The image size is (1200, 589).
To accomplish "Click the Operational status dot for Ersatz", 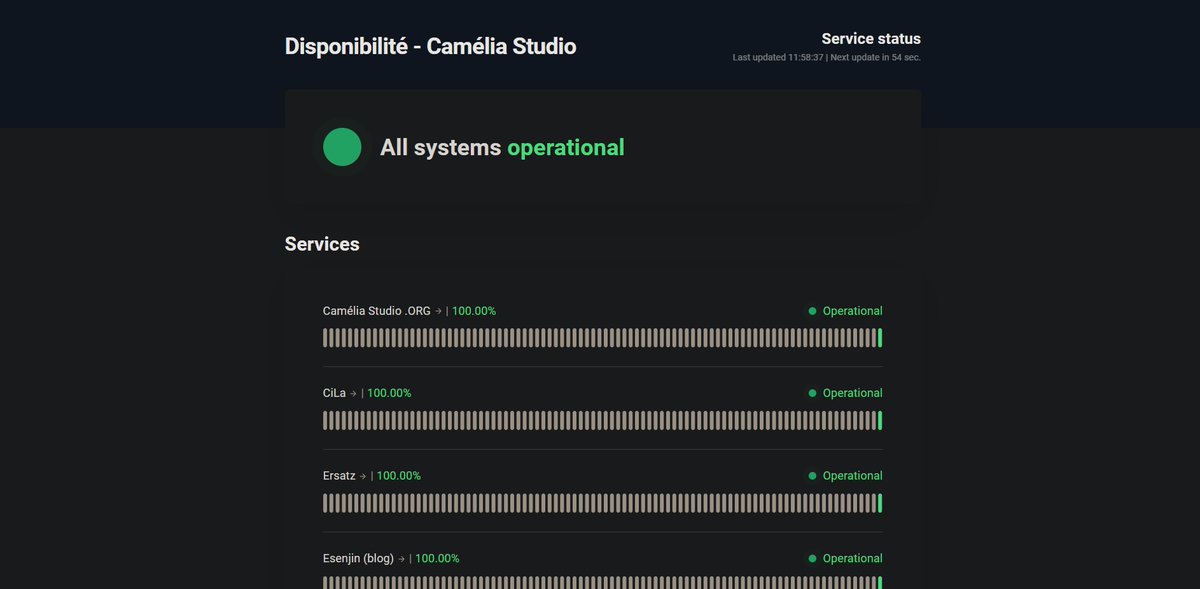I will tap(812, 476).
